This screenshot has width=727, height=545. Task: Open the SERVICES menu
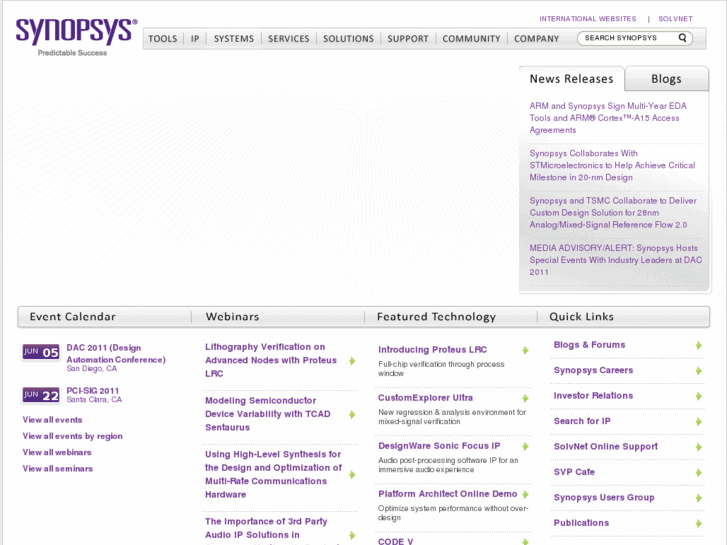coord(288,38)
